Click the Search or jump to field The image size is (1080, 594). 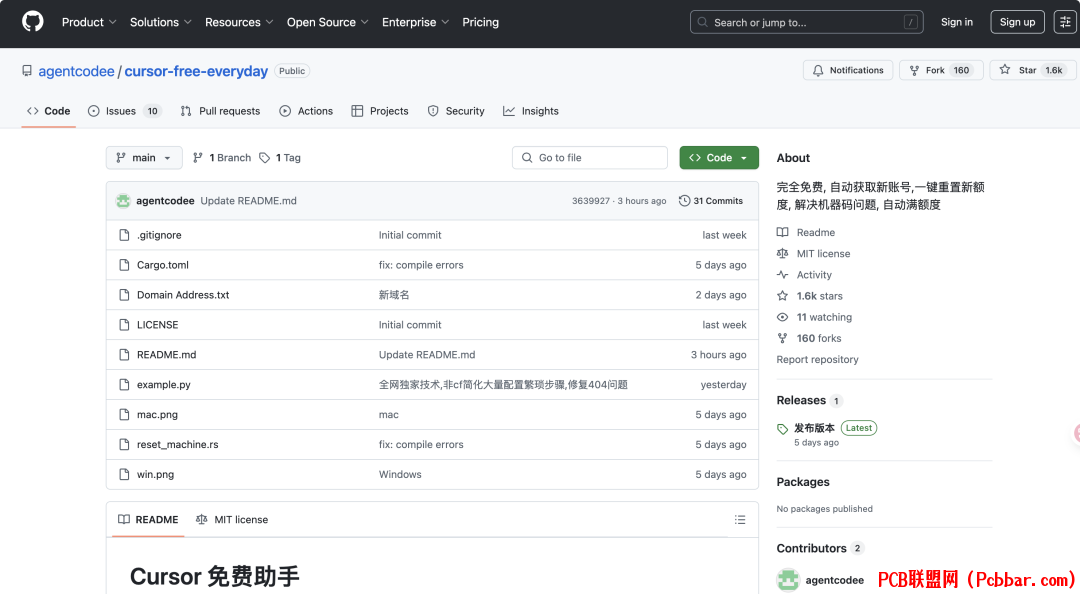point(807,22)
